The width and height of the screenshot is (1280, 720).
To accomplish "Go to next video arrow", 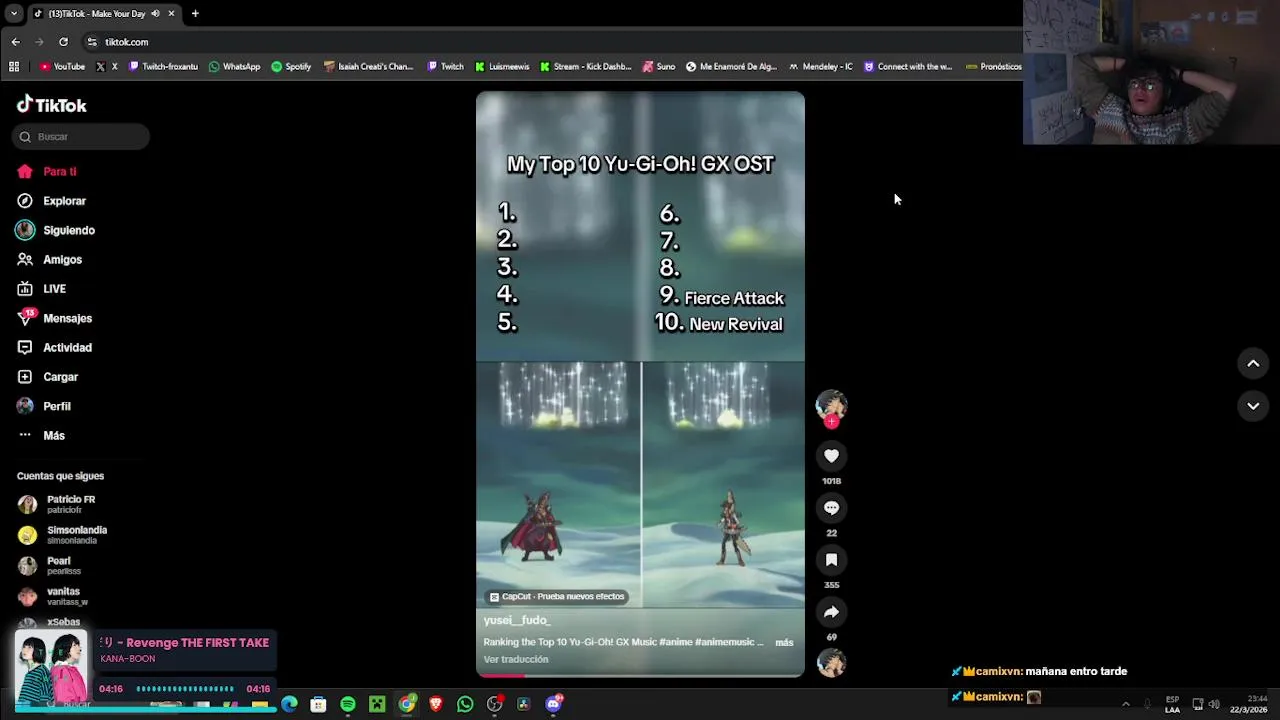I will click(x=1253, y=406).
